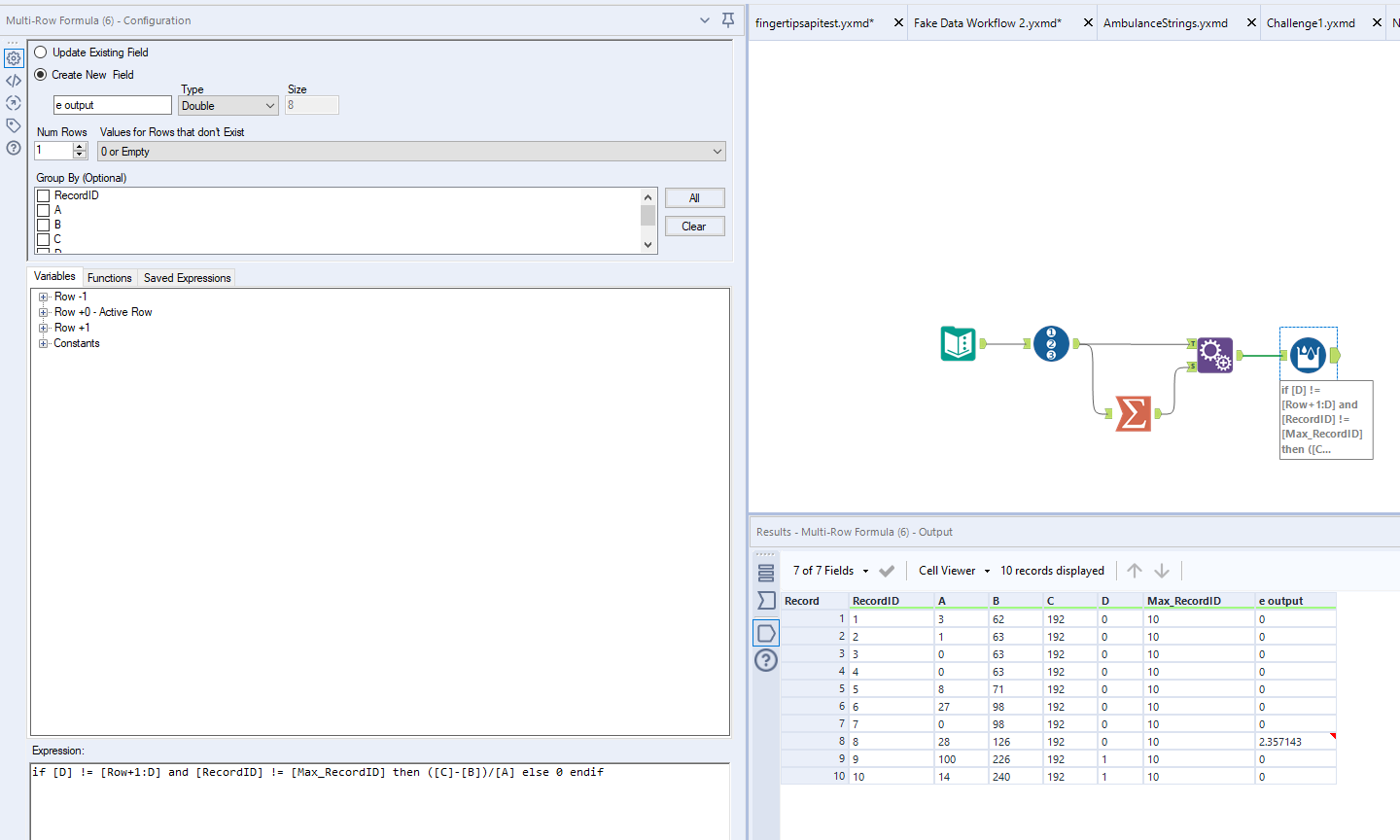
Task: Expand Row +0 - Active Row tree node
Action: (x=44, y=312)
